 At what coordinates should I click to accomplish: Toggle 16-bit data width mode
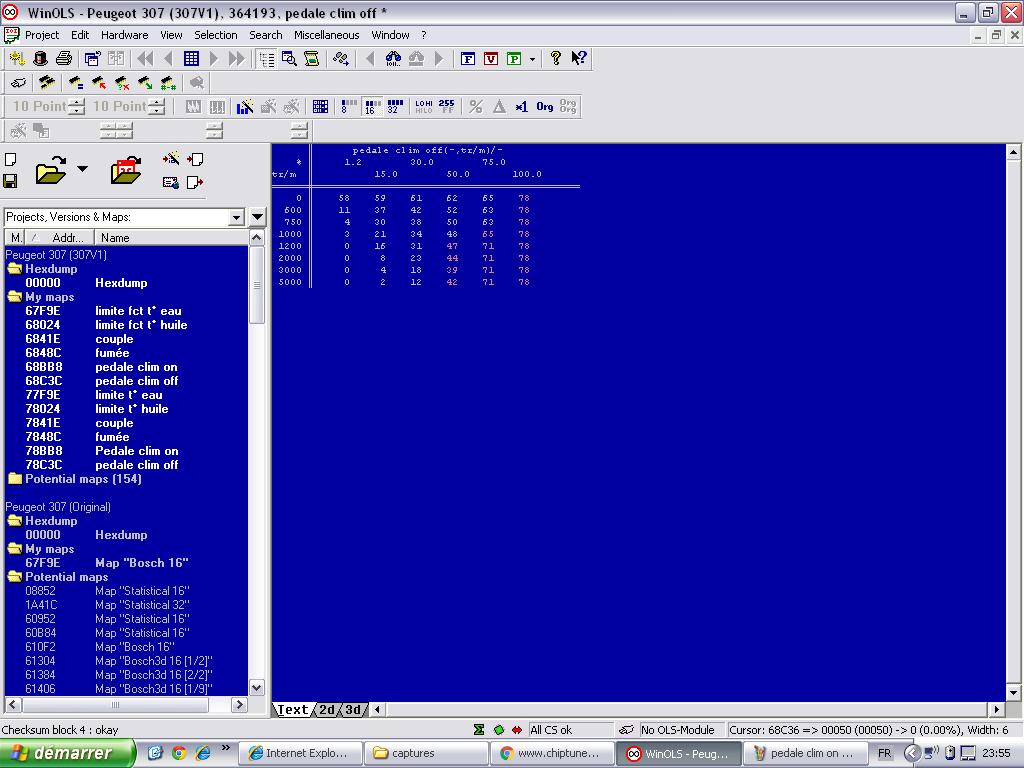click(x=371, y=107)
